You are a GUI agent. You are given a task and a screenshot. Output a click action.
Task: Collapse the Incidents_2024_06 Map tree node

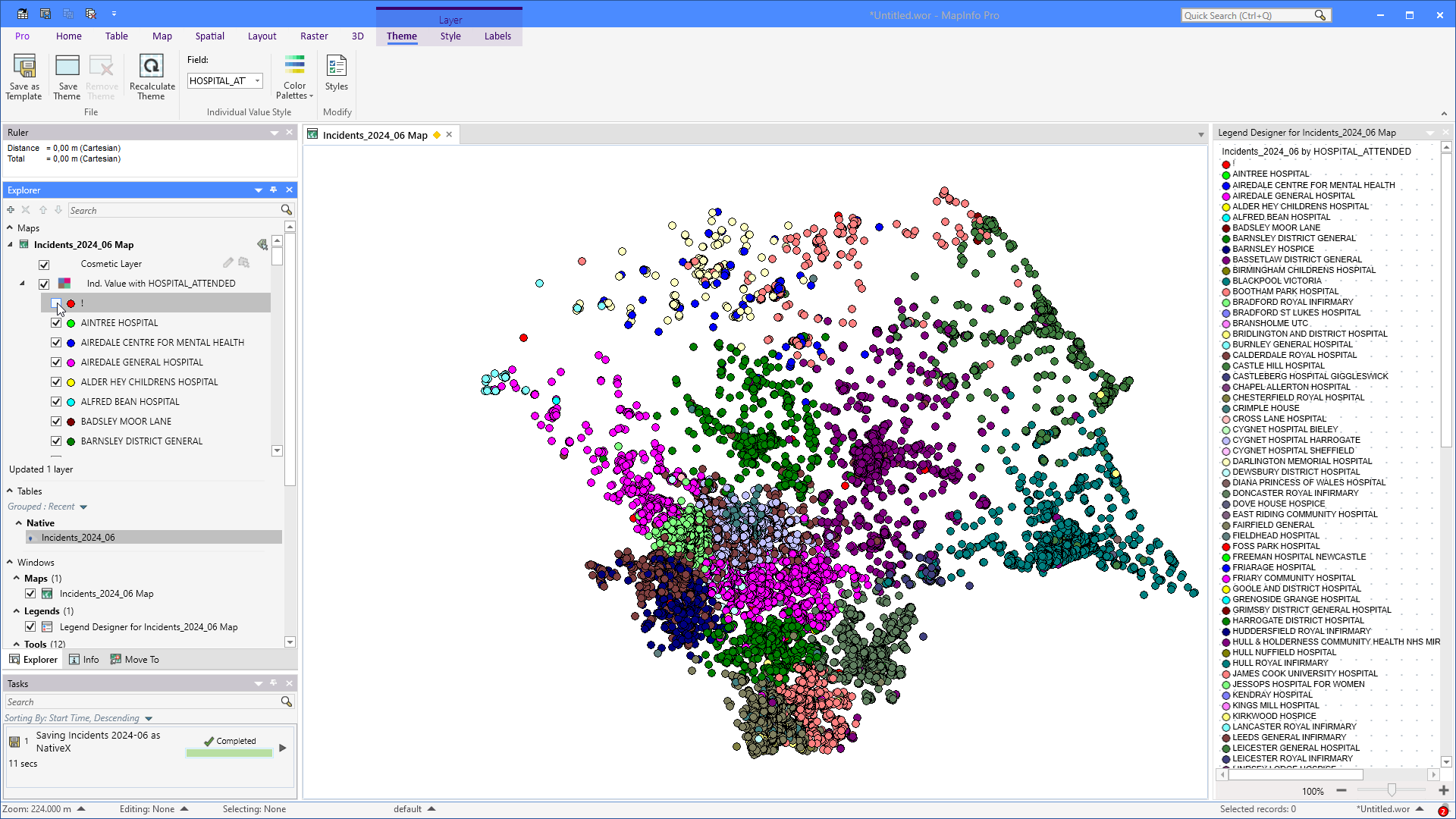coord(11,245)
